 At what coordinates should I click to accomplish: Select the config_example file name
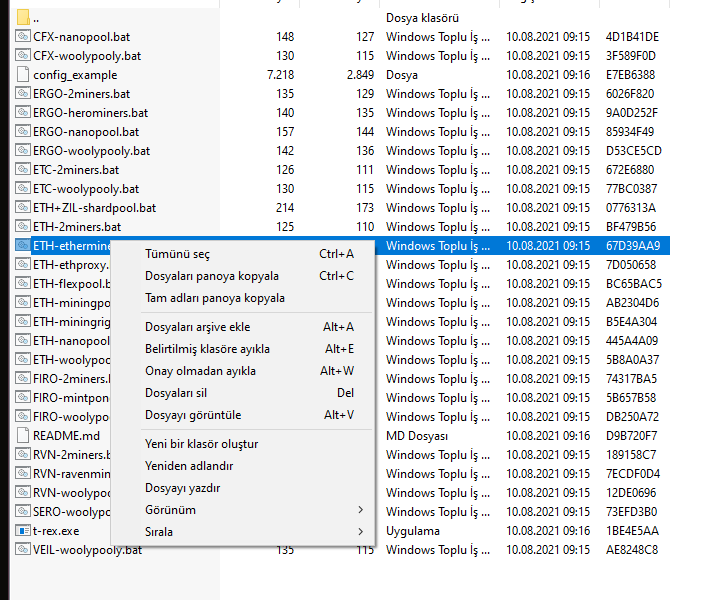[x=75, y=75]
